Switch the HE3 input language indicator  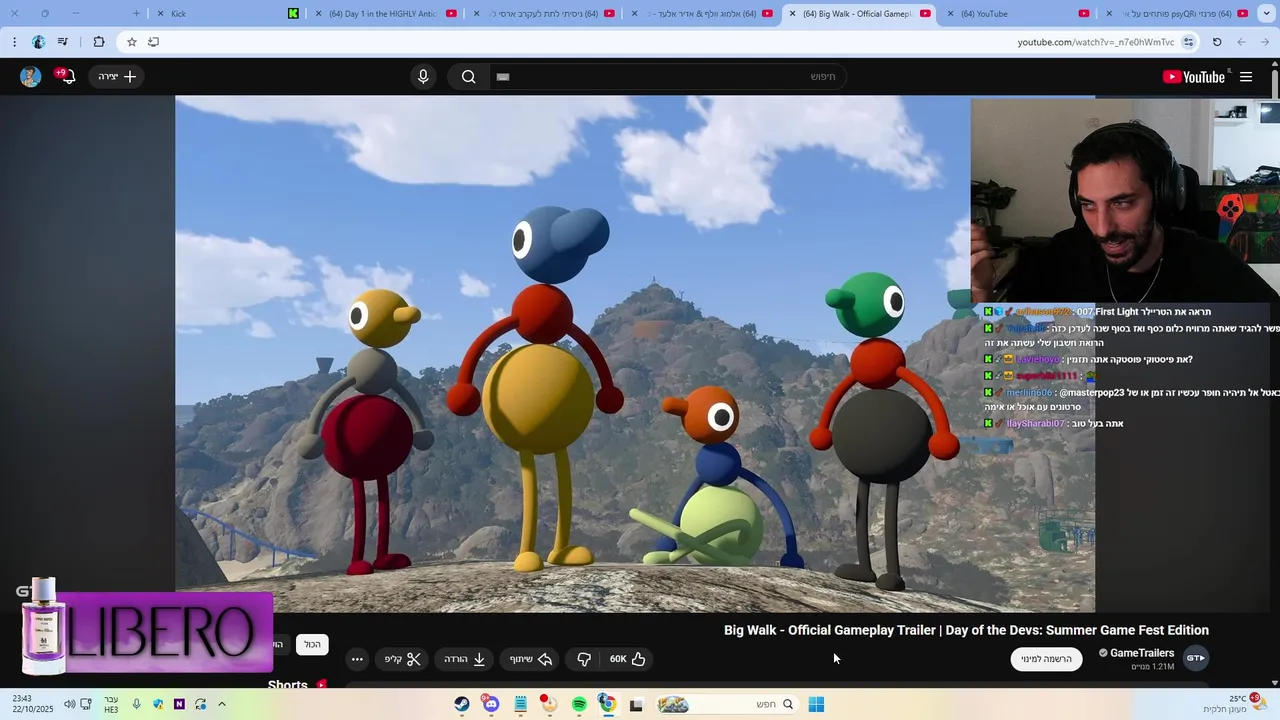point(111,704)
